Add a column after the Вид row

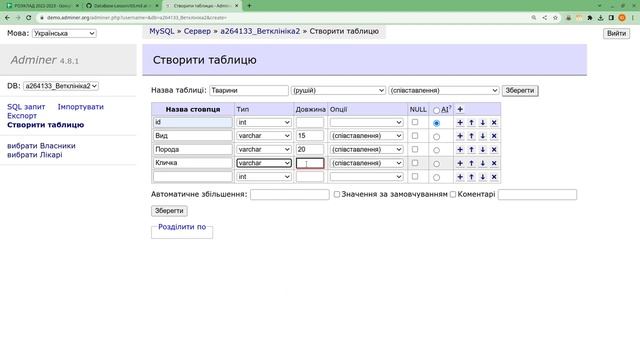click(460, 136)
